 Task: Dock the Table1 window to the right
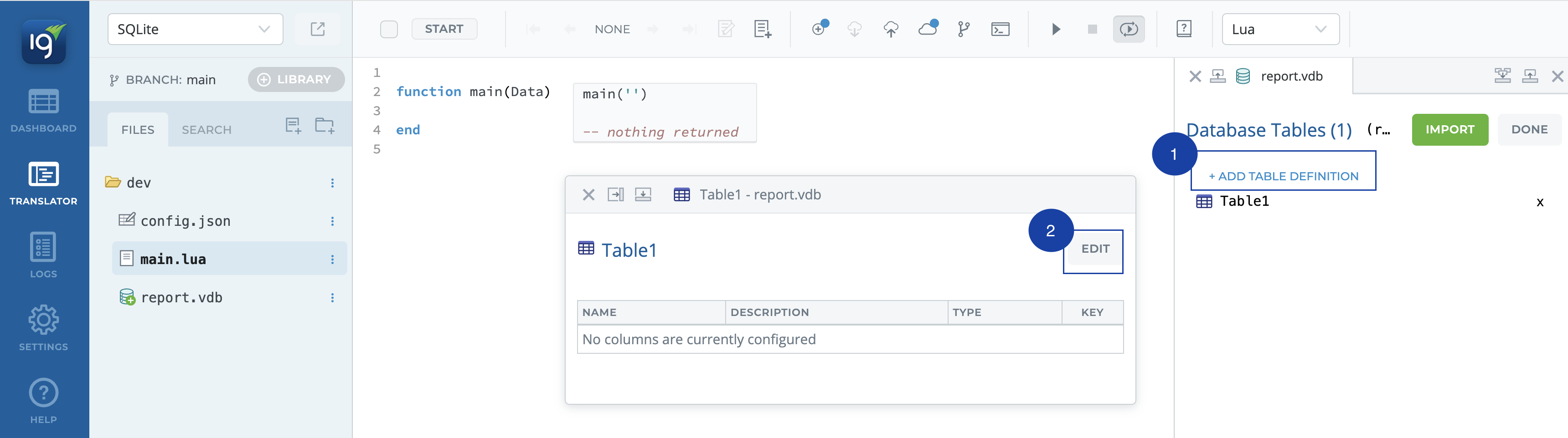616,195
